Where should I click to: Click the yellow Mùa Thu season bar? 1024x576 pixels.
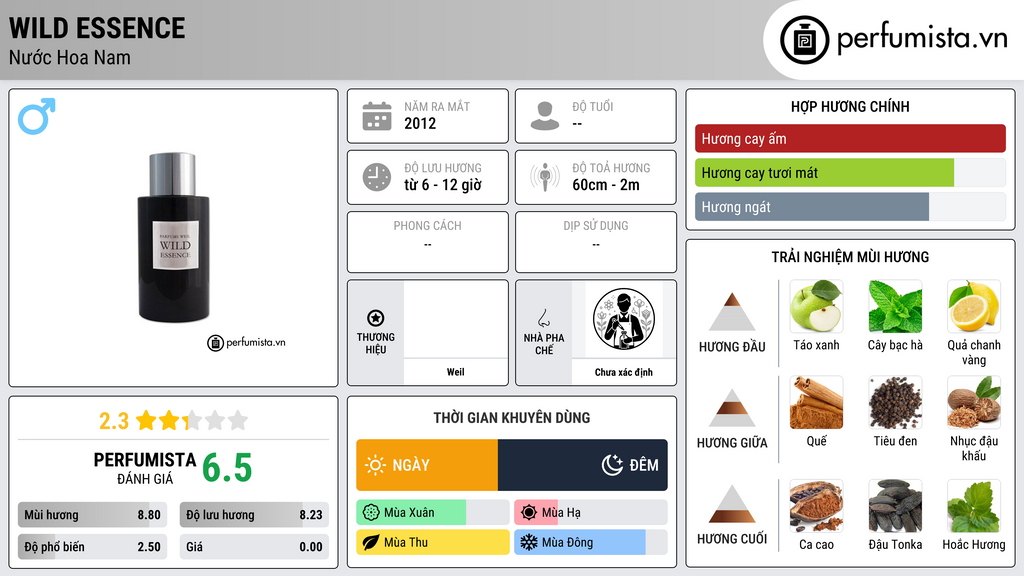click(432, 542)
